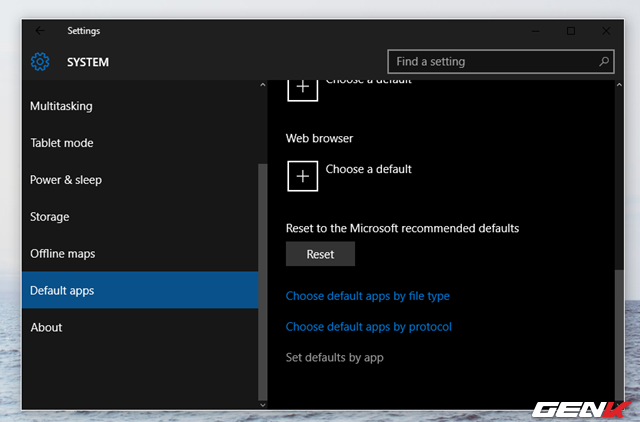
Task: Click the sidebar scroll-up arrow
Action: coord(263,85)
